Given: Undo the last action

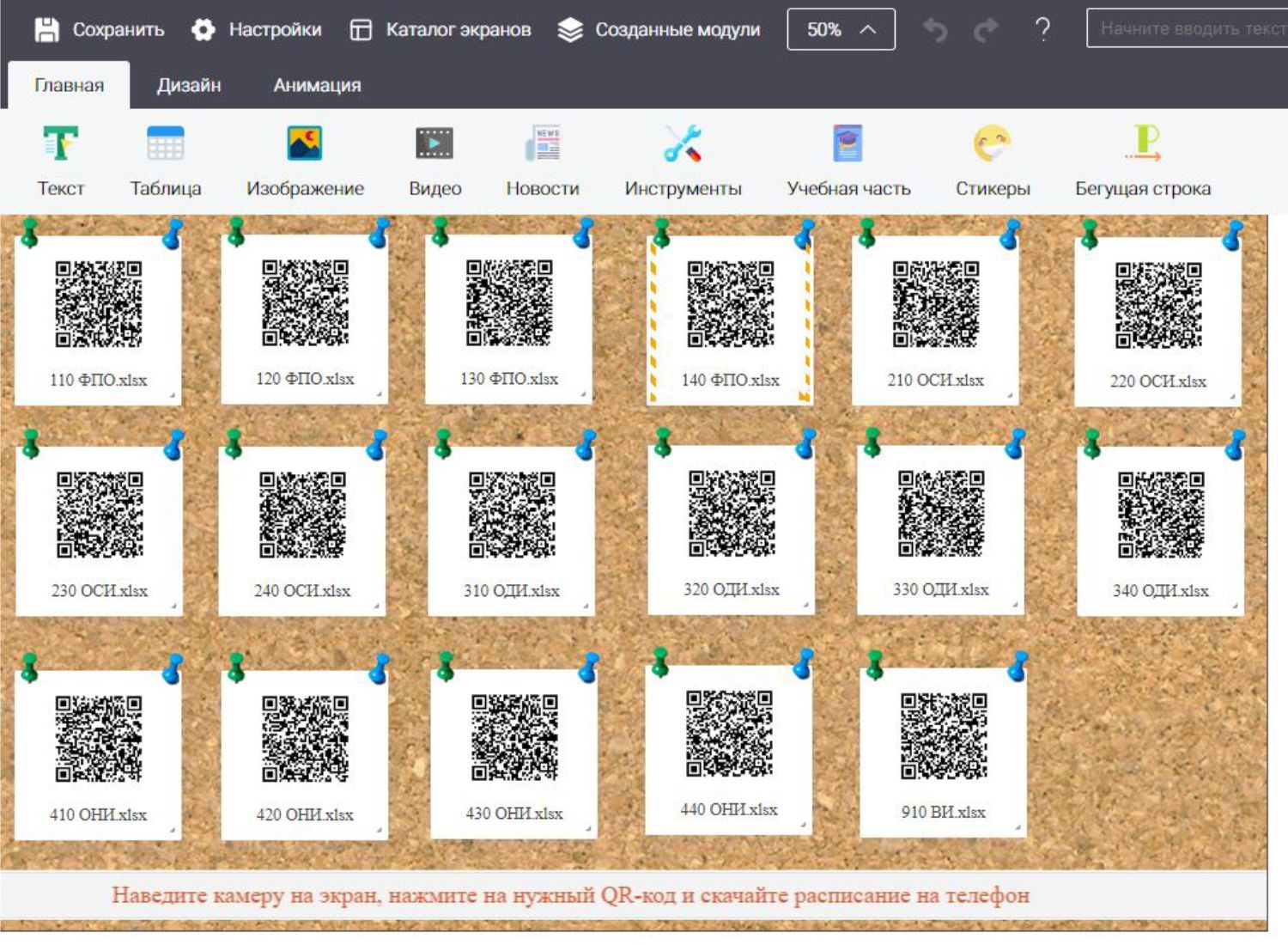Looking at the screenshot, I should [x=934, y=30].
